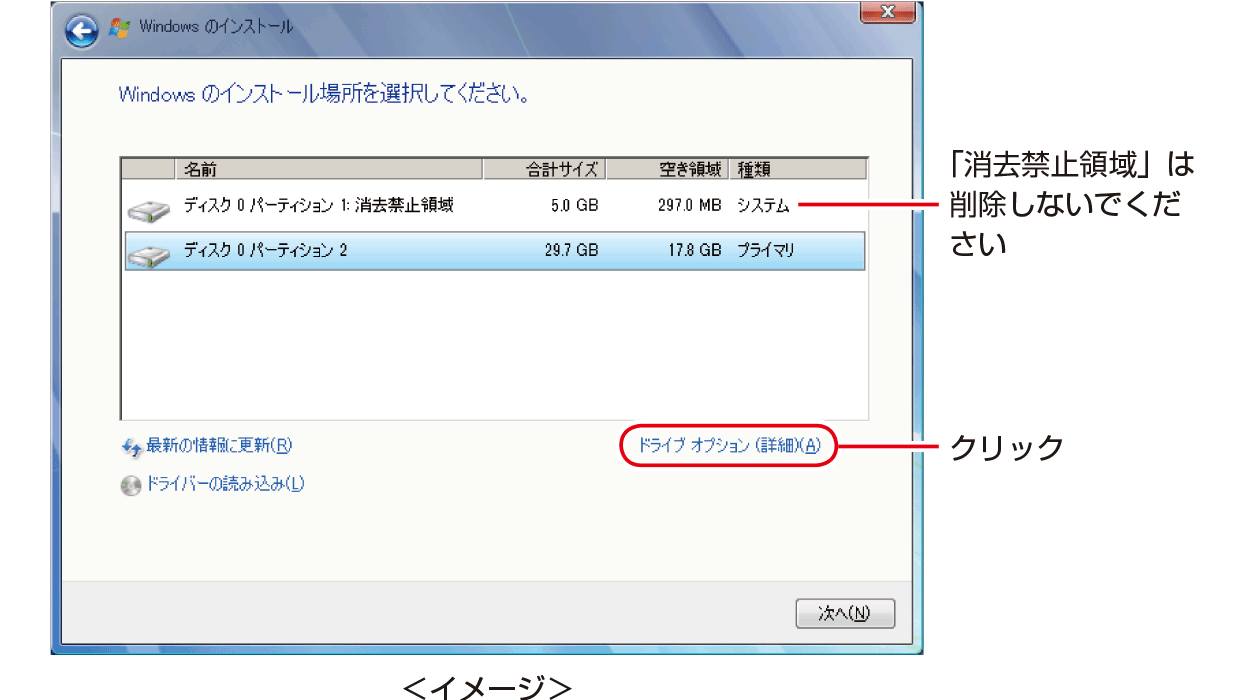Select row ディスク 0 パーティション 1: 消去禁止領域
This screenshot has height=700, width=1240.
click(494, 206)
